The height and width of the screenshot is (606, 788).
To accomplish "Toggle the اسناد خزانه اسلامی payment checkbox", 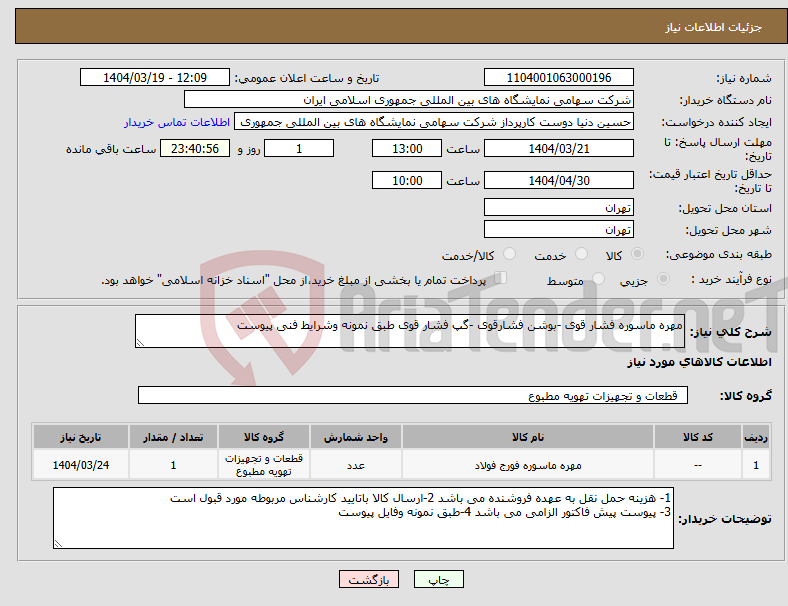I will pyautogui.click(x=501, y=277).
